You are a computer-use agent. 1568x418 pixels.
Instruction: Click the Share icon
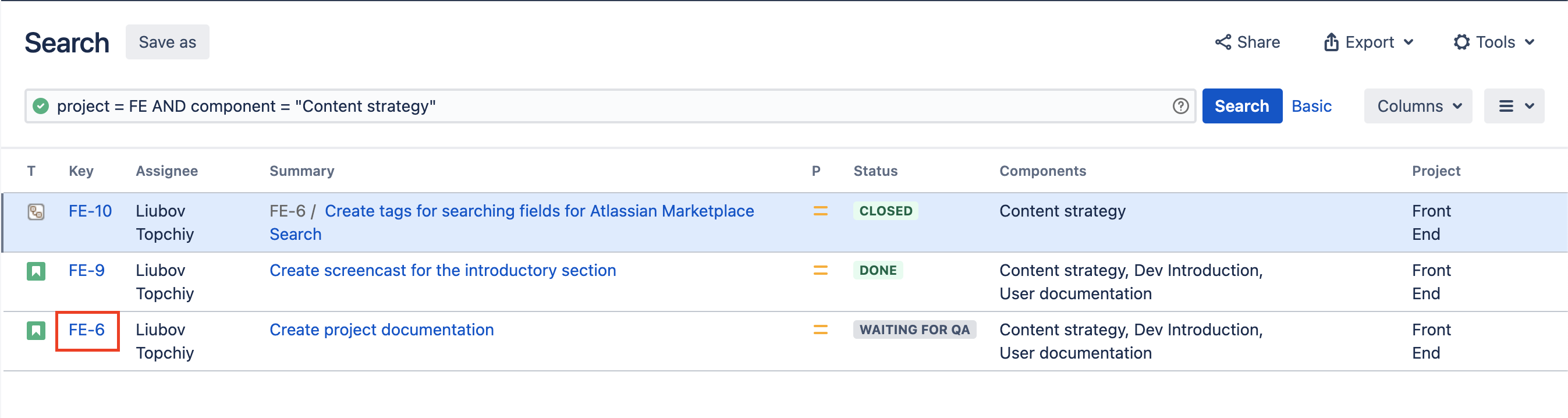click(1223, 41)
